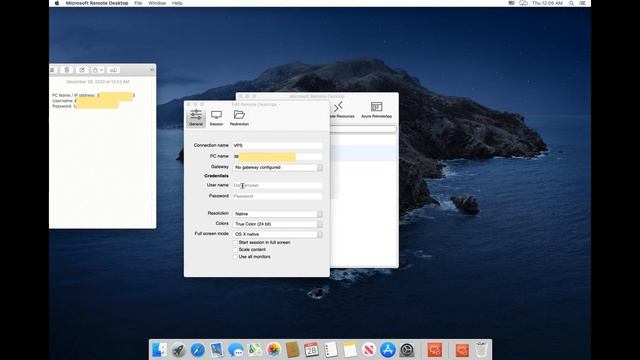This screenshot has width=640, height=360.
Task: Open the Apple menu
Action: pyautogui.click(x=57, y=3)
